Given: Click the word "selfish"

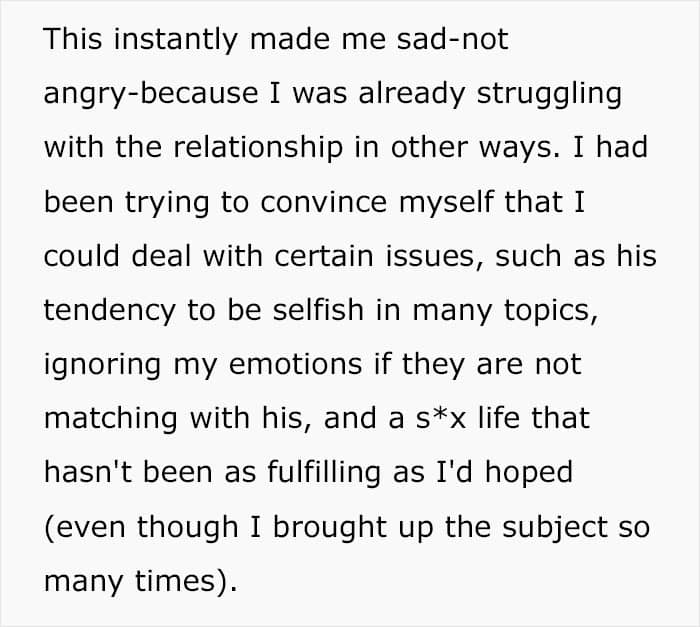Looking at the screenshot, I should click(318, 310).
